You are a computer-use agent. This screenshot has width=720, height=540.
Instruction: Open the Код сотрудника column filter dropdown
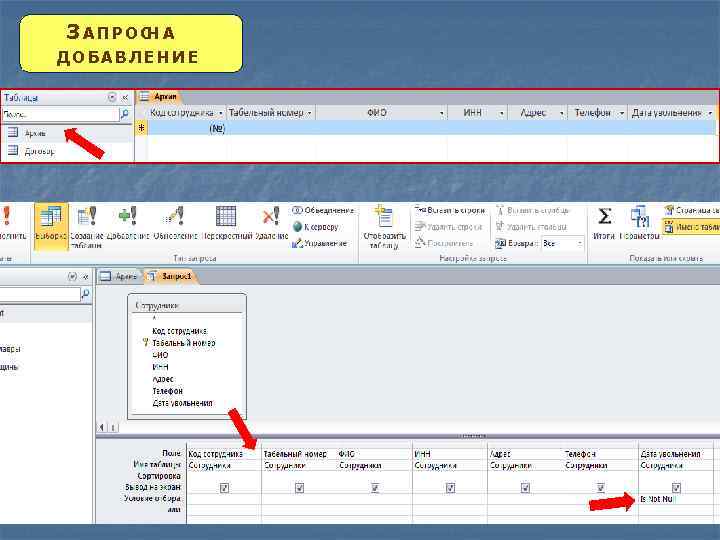tap(221, 113)
